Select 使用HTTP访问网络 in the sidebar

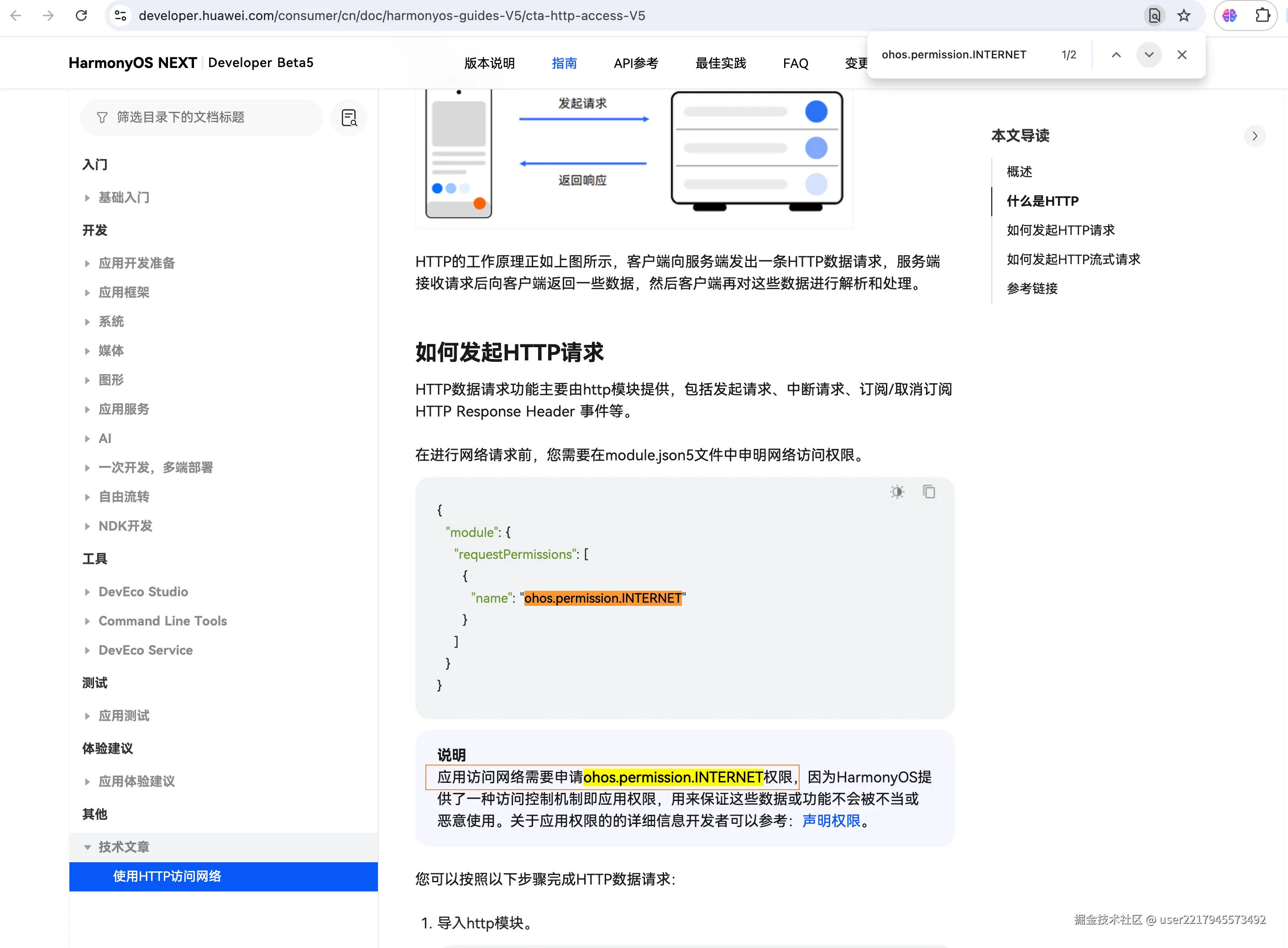[167, 876]
